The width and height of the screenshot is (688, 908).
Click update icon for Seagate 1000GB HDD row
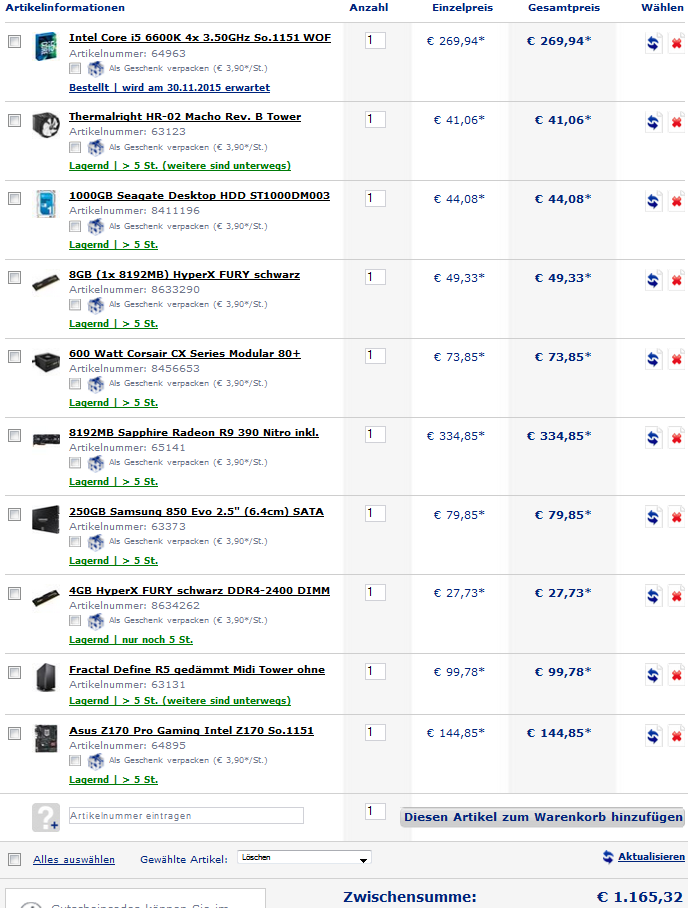click(652, 201)
